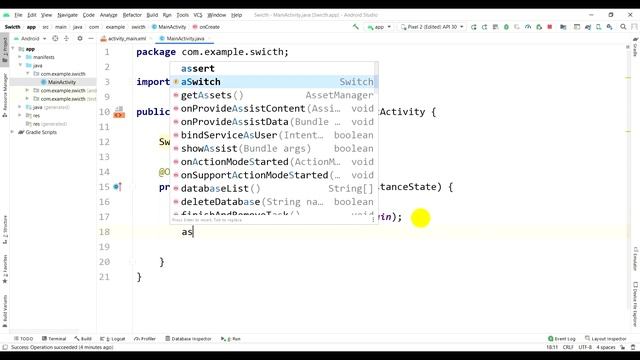Open the Refactor menu
Image resolution: width=640 pixels, height=360 pixels.
coord(132,15)
